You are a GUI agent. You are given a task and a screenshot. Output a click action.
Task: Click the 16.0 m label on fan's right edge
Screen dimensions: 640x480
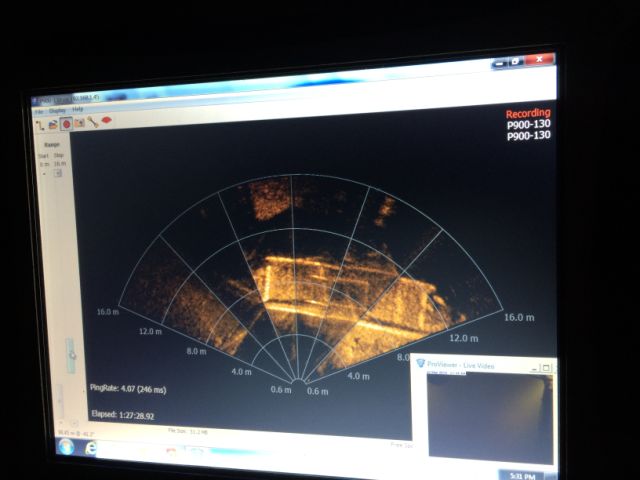(519, 317)
